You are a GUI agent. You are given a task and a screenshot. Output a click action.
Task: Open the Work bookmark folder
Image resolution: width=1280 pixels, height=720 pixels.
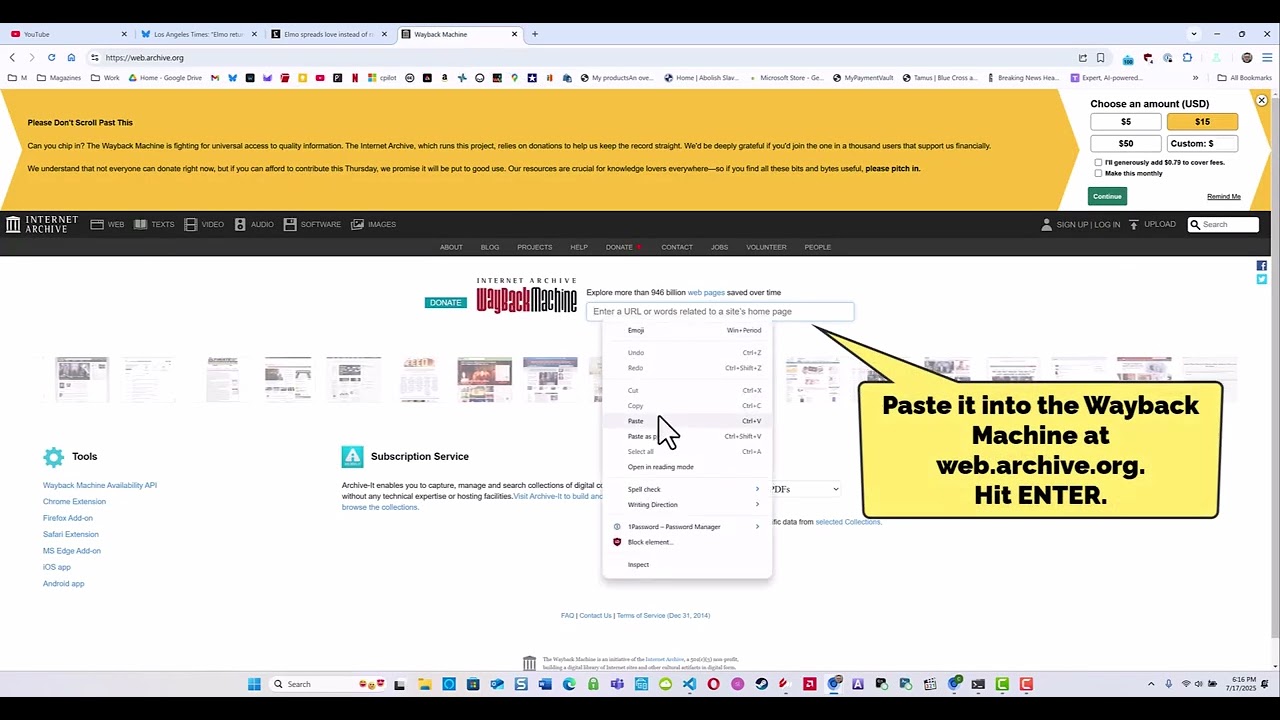[x=105, y=77]
